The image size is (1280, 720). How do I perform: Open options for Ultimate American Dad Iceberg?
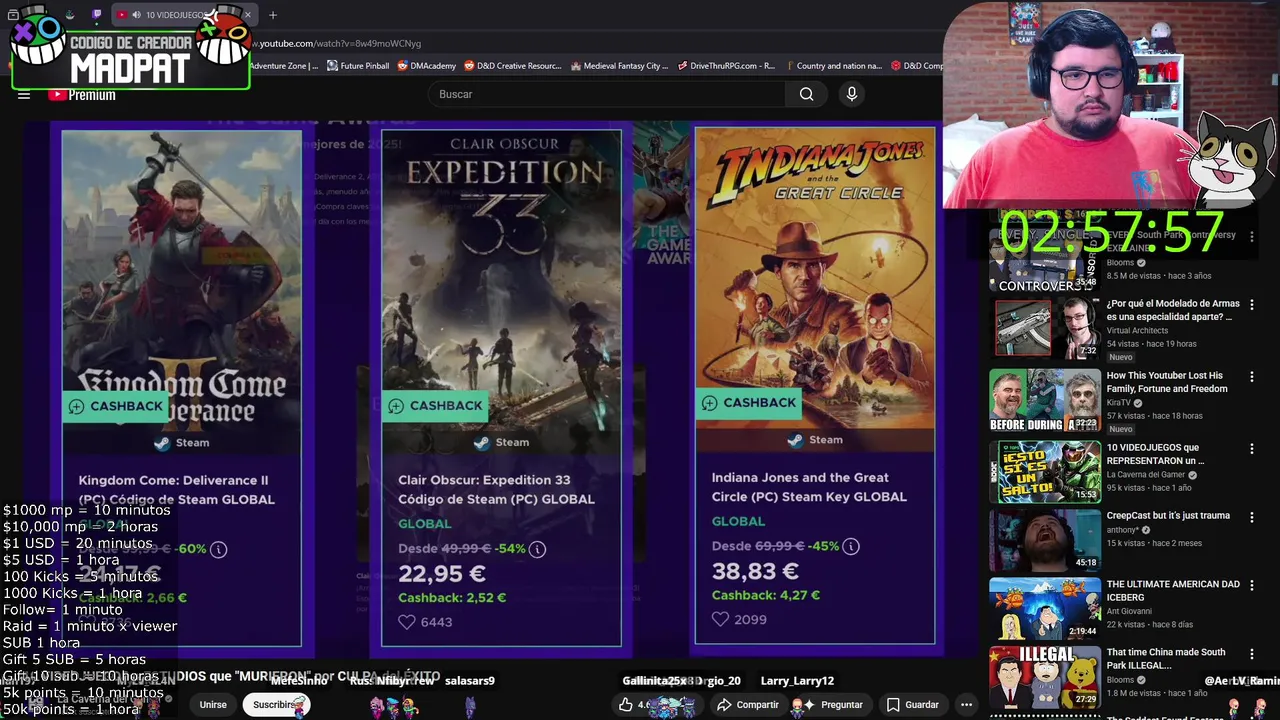pyautogui.click(x=1251, y=585)
